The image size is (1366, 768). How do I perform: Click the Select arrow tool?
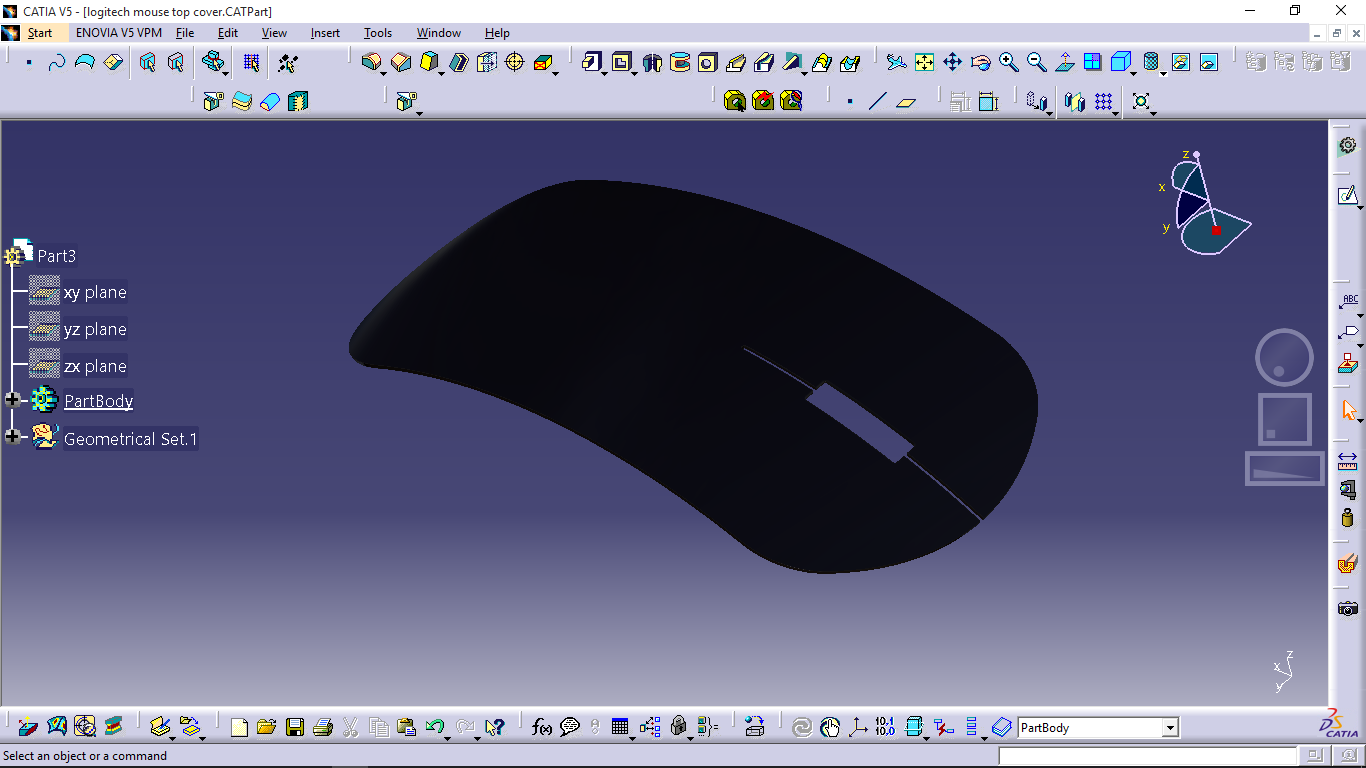pyautogui.click(x=1349, y=410)
